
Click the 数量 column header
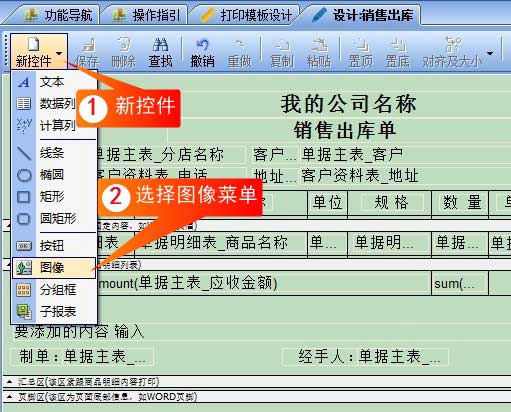[461, 202]
